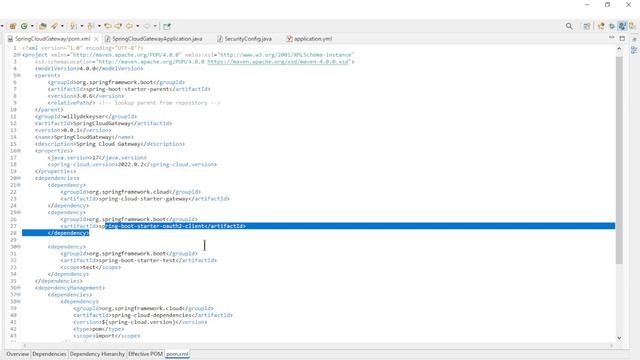Viewport: 640px width, 360px height.
Task: Click spring-cloud-starter-gateway artifactId text
Action: click(x=143, y=199)
